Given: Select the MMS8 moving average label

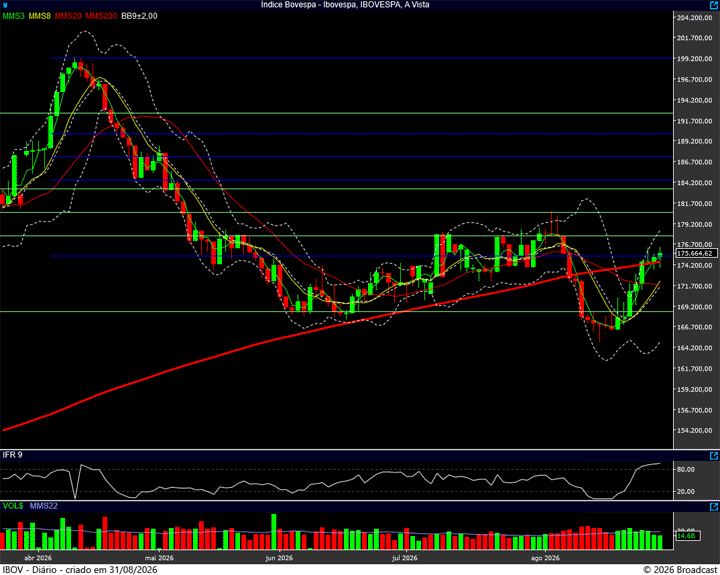Looking at the screenshot, I should (x=39, y=16).
